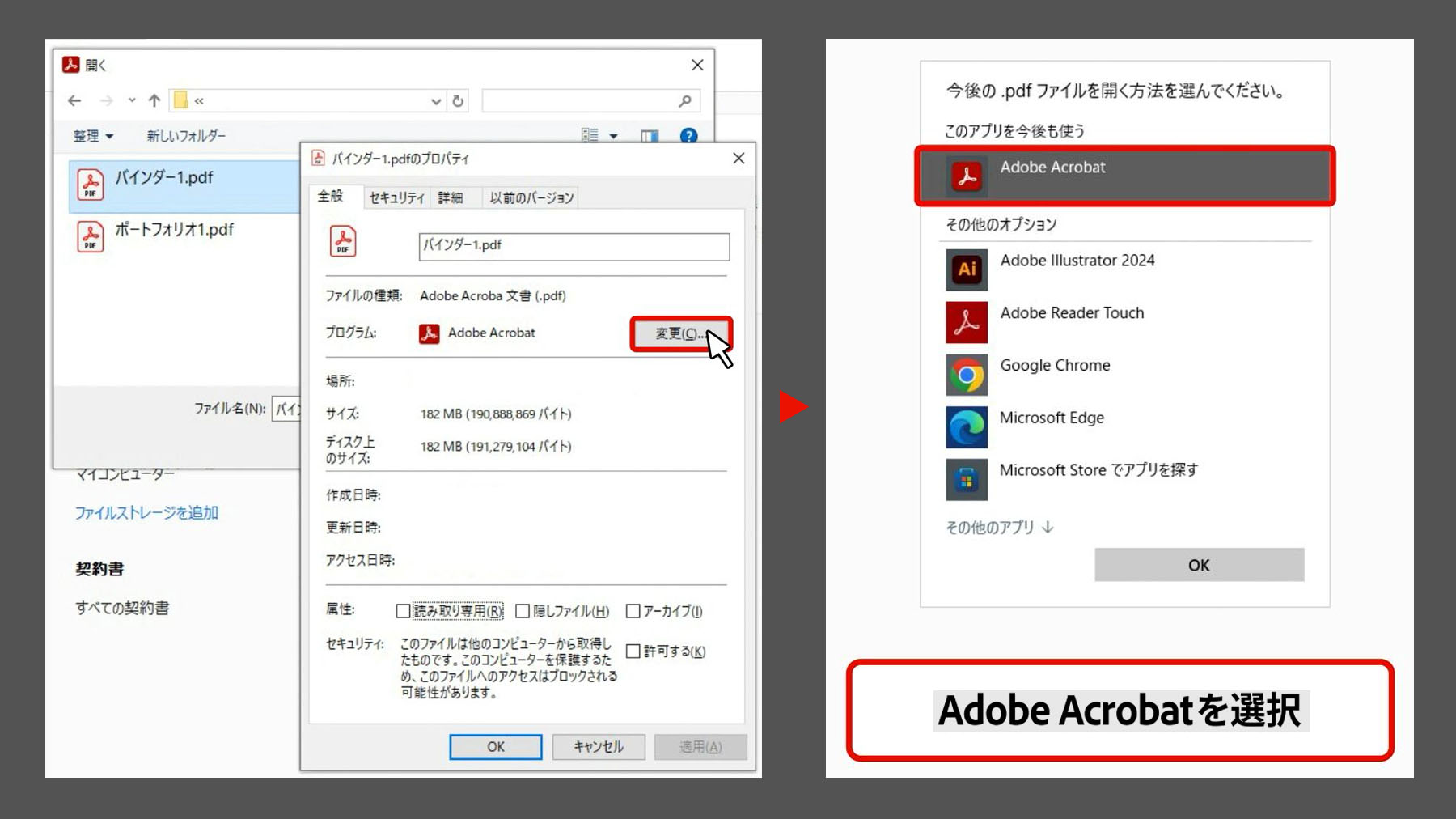Image resolution: width=1456 pixels, height=819 pixels.
Task: Expand その他のアプリ to show more apps
Action: (1000, 528)
